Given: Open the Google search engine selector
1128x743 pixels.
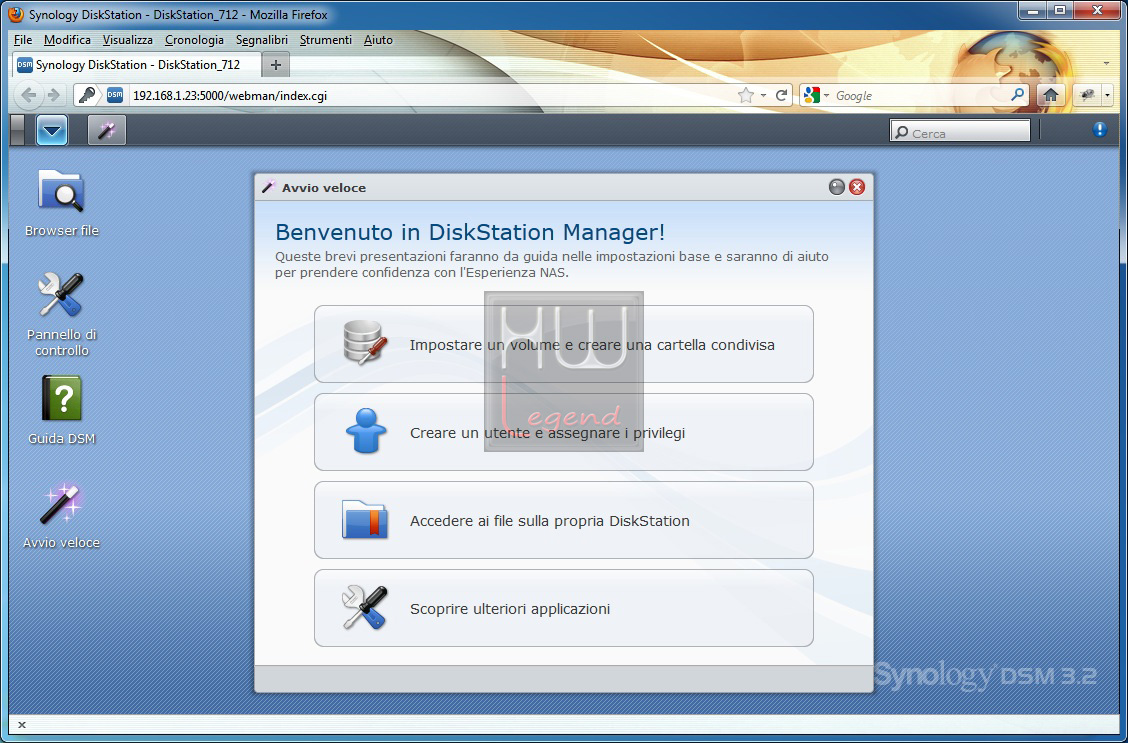Looking at the screenshot, I should click(x=817, y=95).
